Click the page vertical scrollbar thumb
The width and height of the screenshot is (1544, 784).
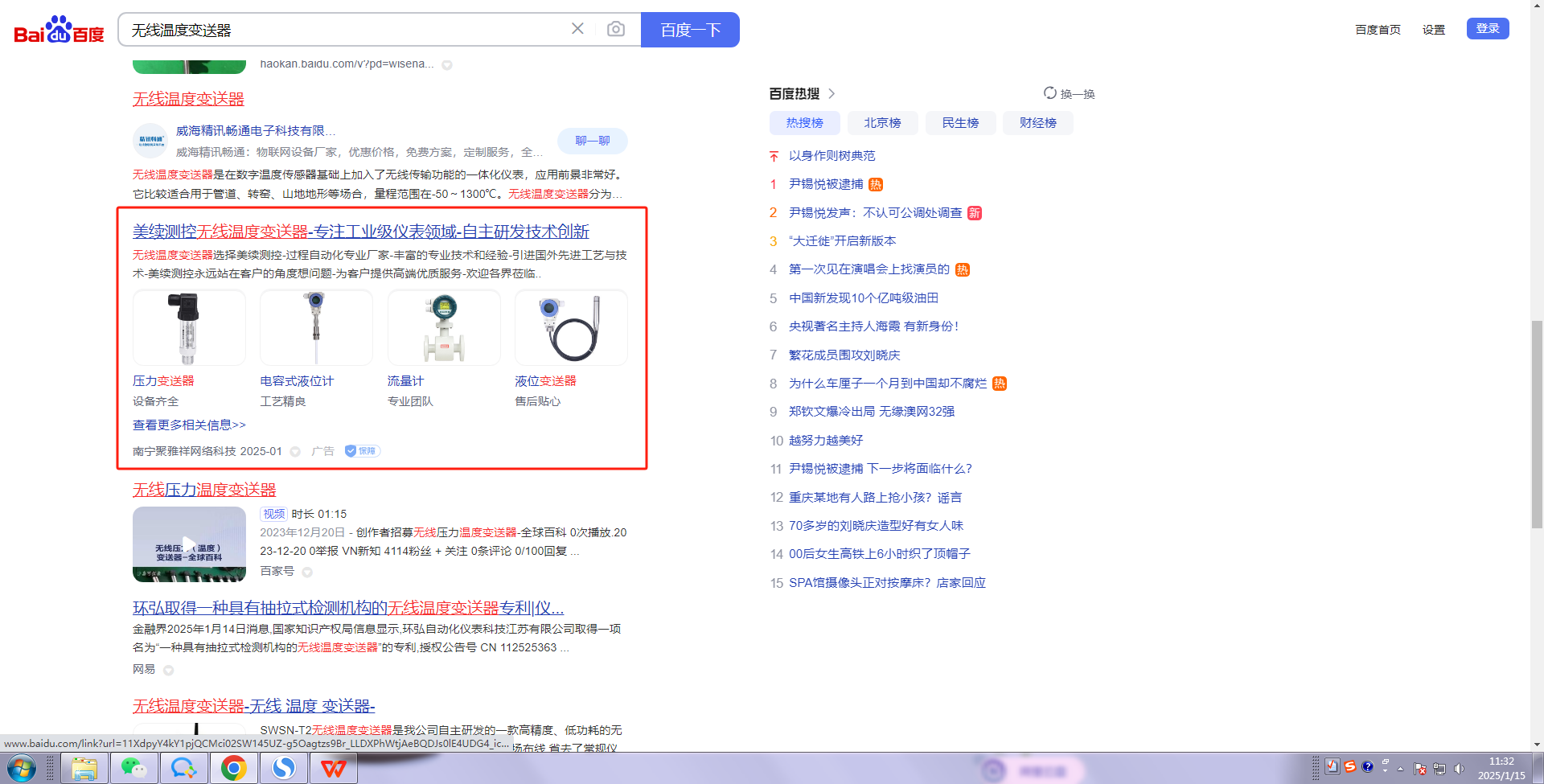tap(1537, 424)
